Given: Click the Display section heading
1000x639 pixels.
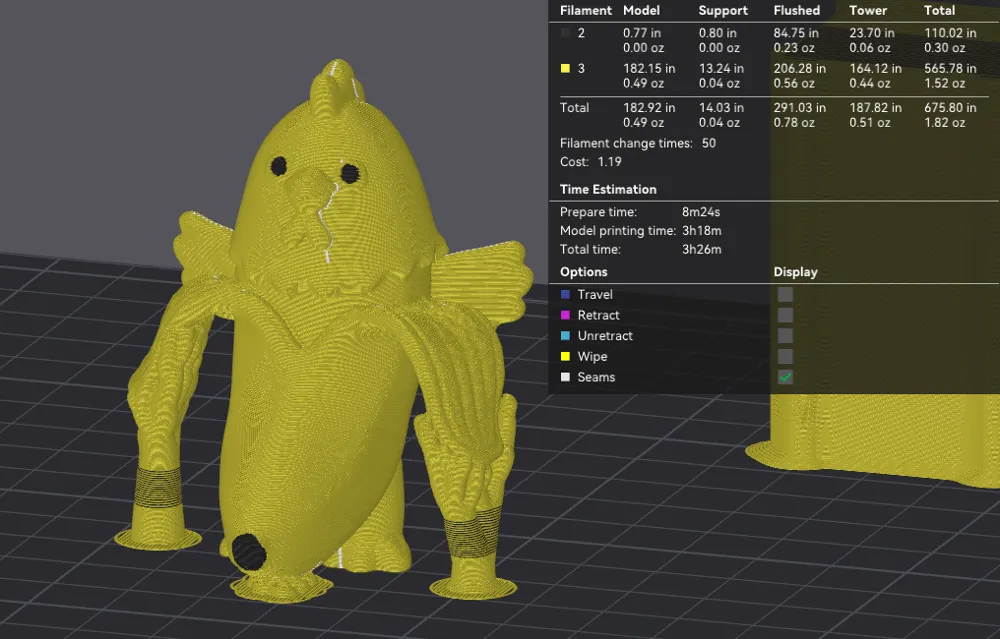Looking at the screenshot, I should pyautogui.click(x=795, y=272).
